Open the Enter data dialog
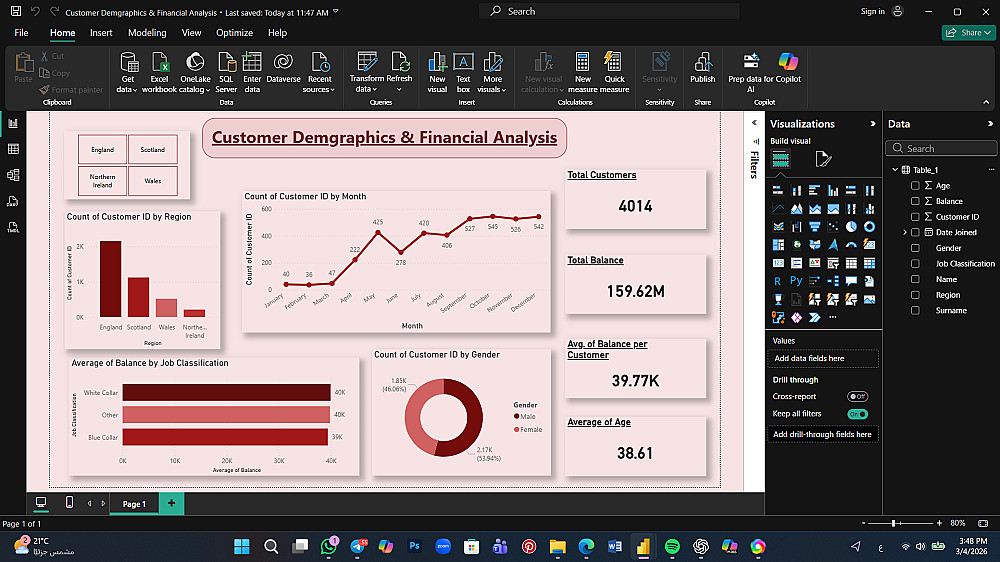 point(252,73)
